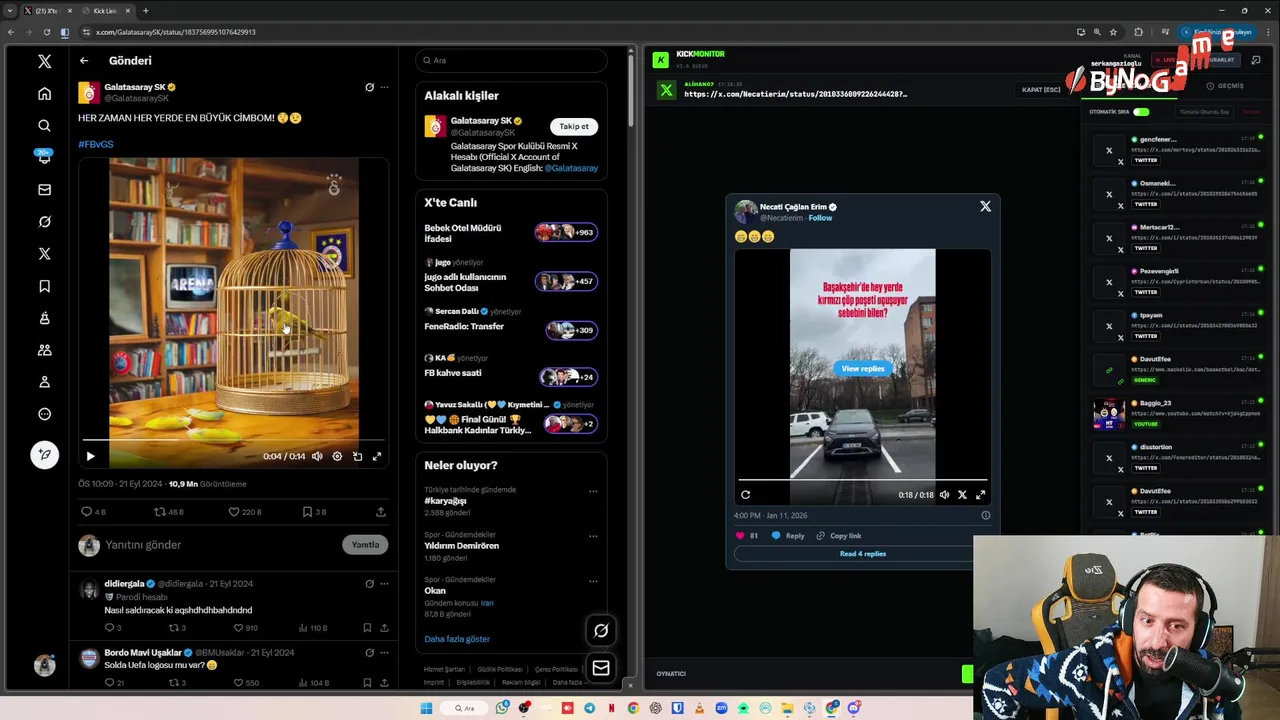
Task: Open more options on Bordo Mavi Uşaklar reply
Action: pyautogui.click(x=384, y=653)
